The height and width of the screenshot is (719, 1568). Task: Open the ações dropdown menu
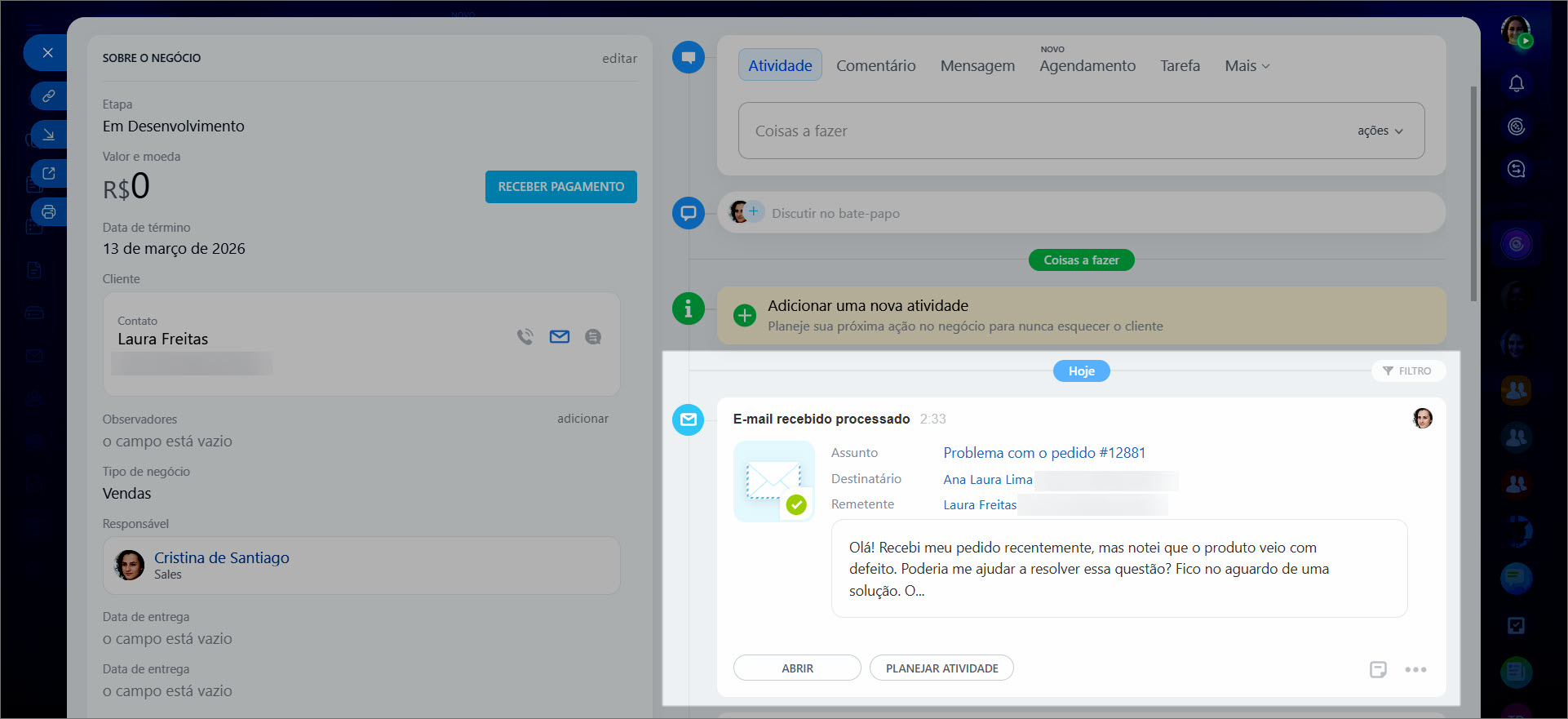click(1380, 131)
